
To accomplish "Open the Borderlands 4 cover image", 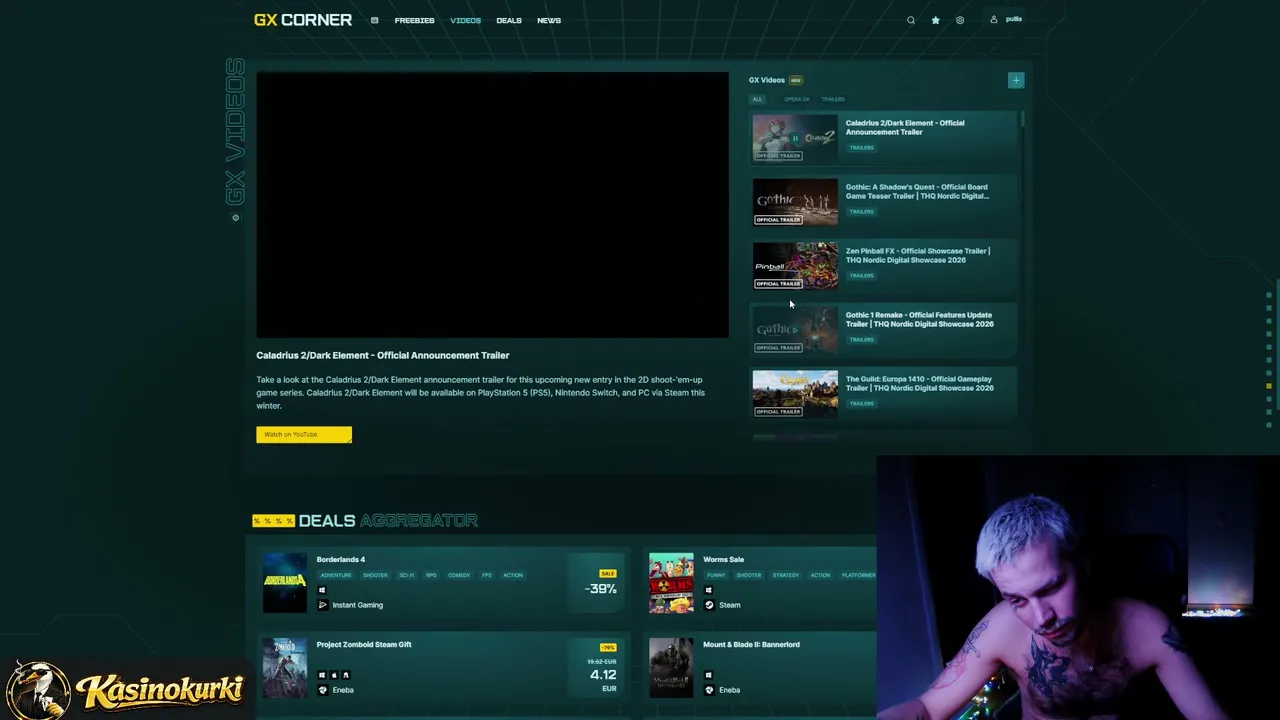I will (x=285, y=582).
